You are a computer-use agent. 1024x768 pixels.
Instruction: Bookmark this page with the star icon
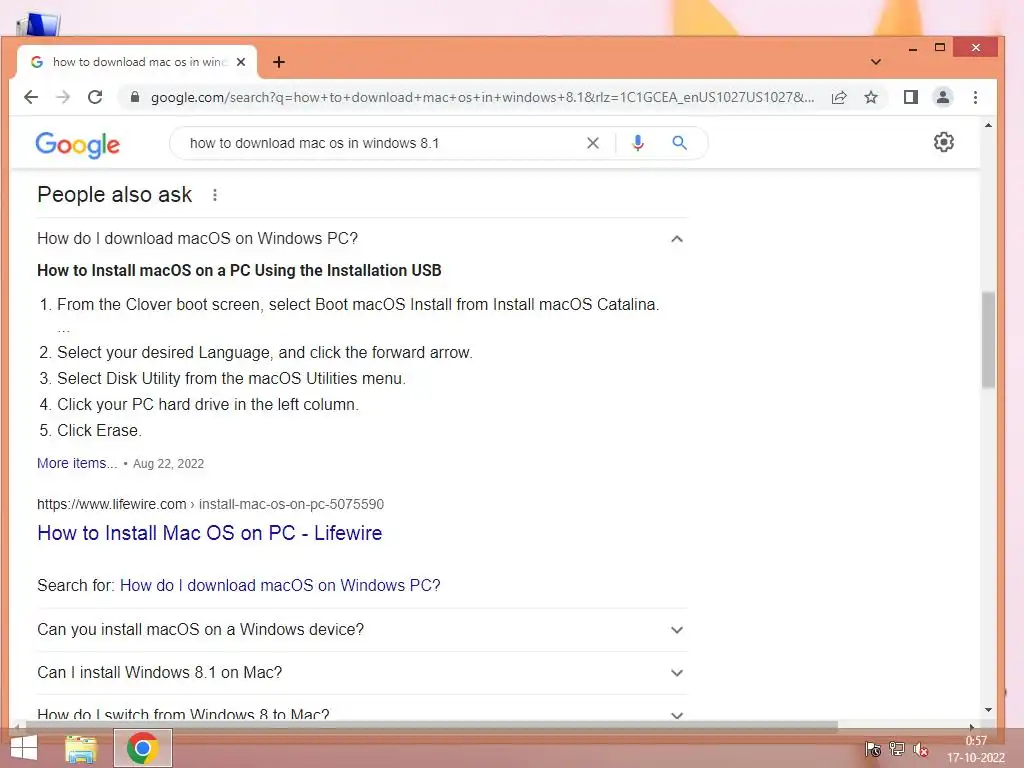871,97
